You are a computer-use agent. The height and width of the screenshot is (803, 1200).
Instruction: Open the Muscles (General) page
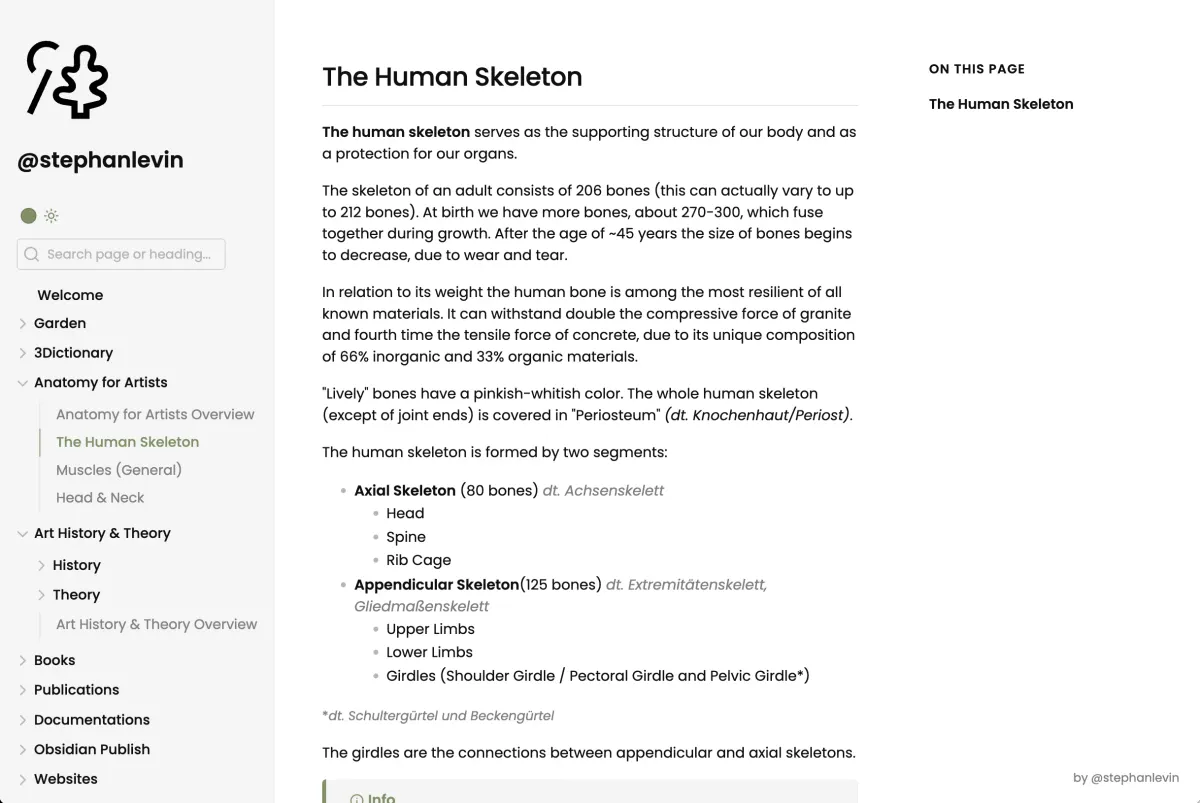119,470
